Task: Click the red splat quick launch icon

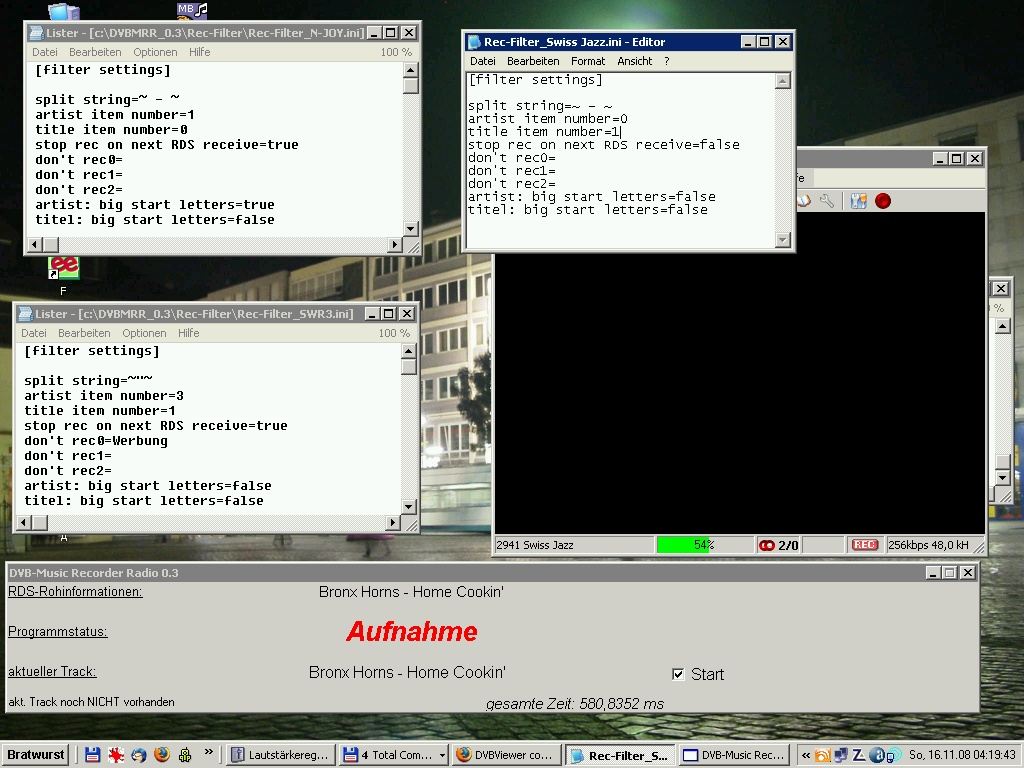Action: (115, 755)
